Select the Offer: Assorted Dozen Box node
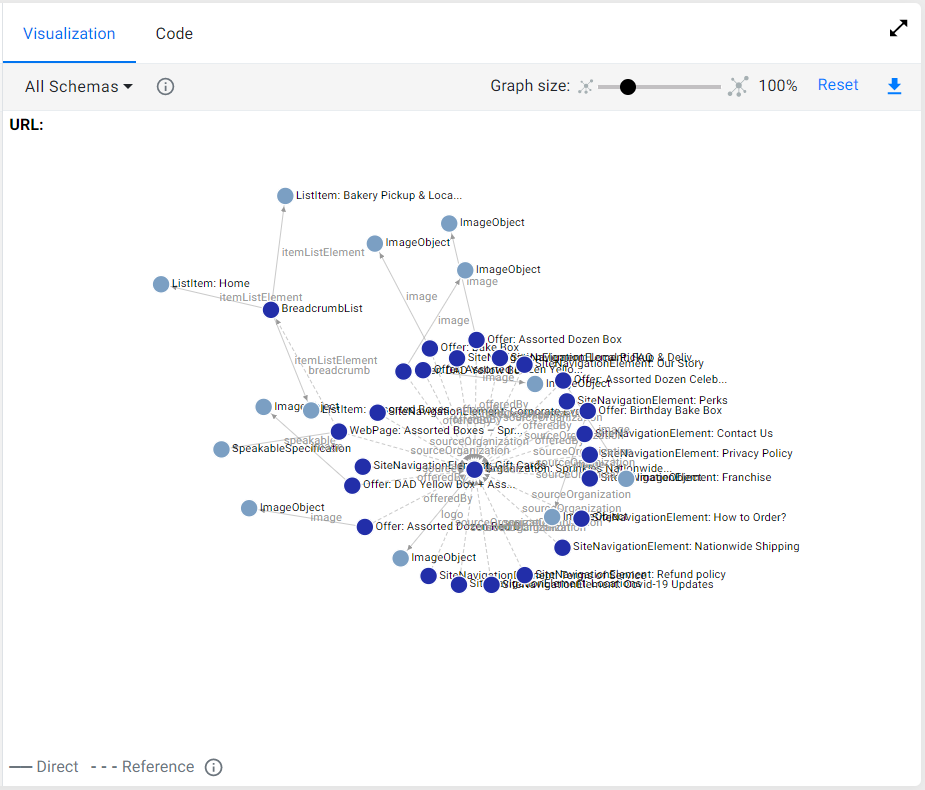The image size is (925, 790). click(477, 340)
